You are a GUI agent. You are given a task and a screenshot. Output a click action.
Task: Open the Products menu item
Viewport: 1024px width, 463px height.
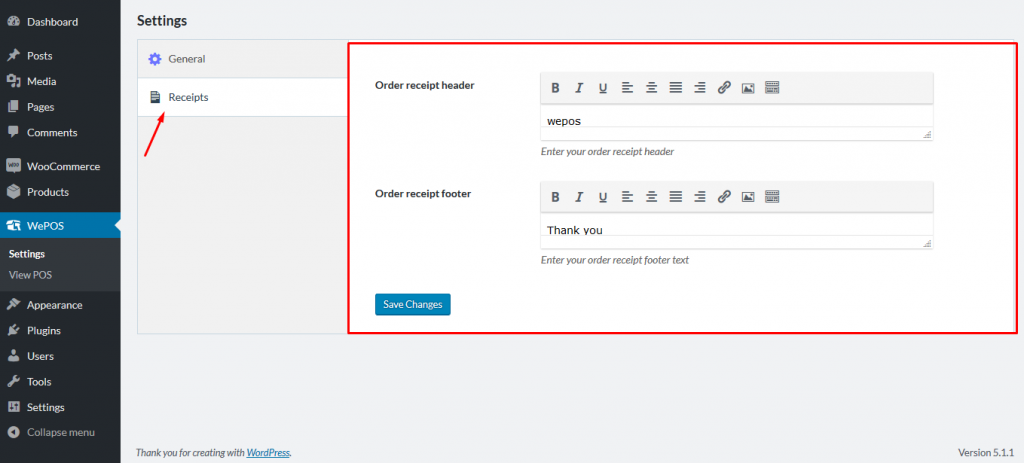(x=60, y=192)
